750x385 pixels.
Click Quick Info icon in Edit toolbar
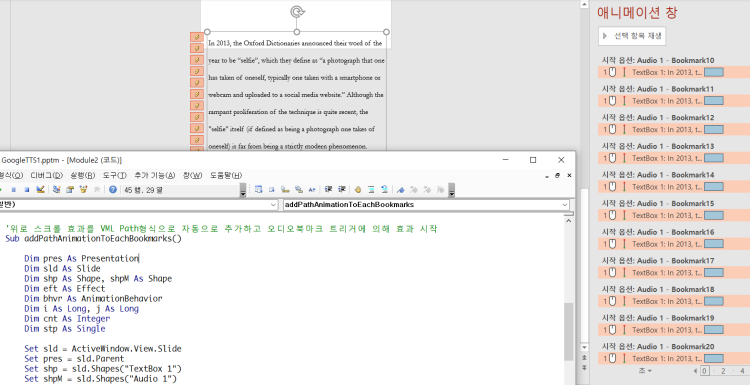[x=285, y=190]
